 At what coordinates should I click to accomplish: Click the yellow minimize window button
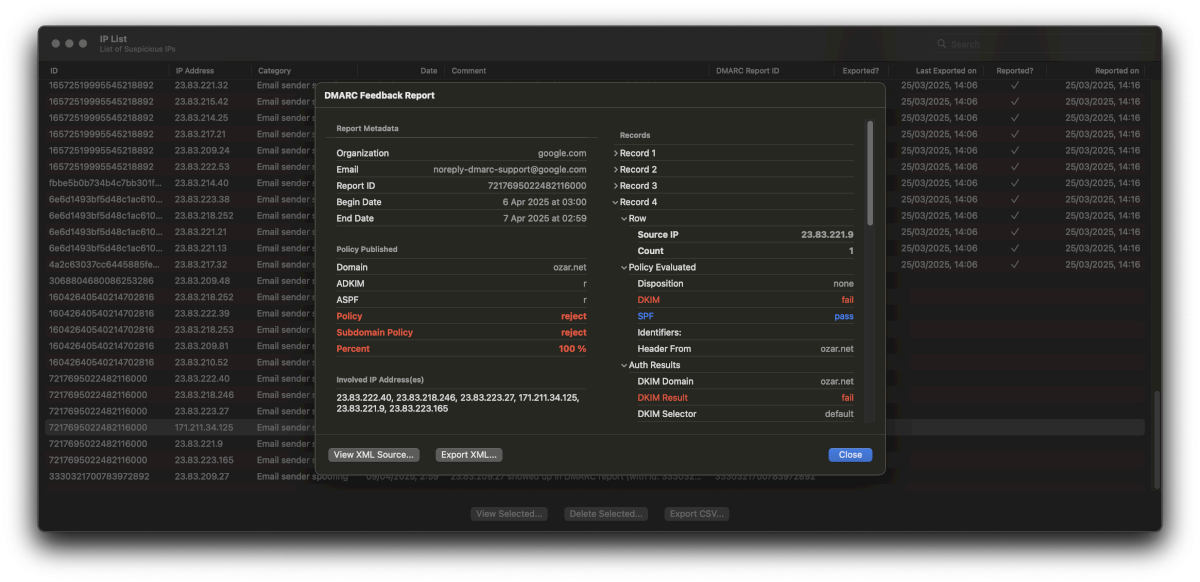tap(69, 44)
